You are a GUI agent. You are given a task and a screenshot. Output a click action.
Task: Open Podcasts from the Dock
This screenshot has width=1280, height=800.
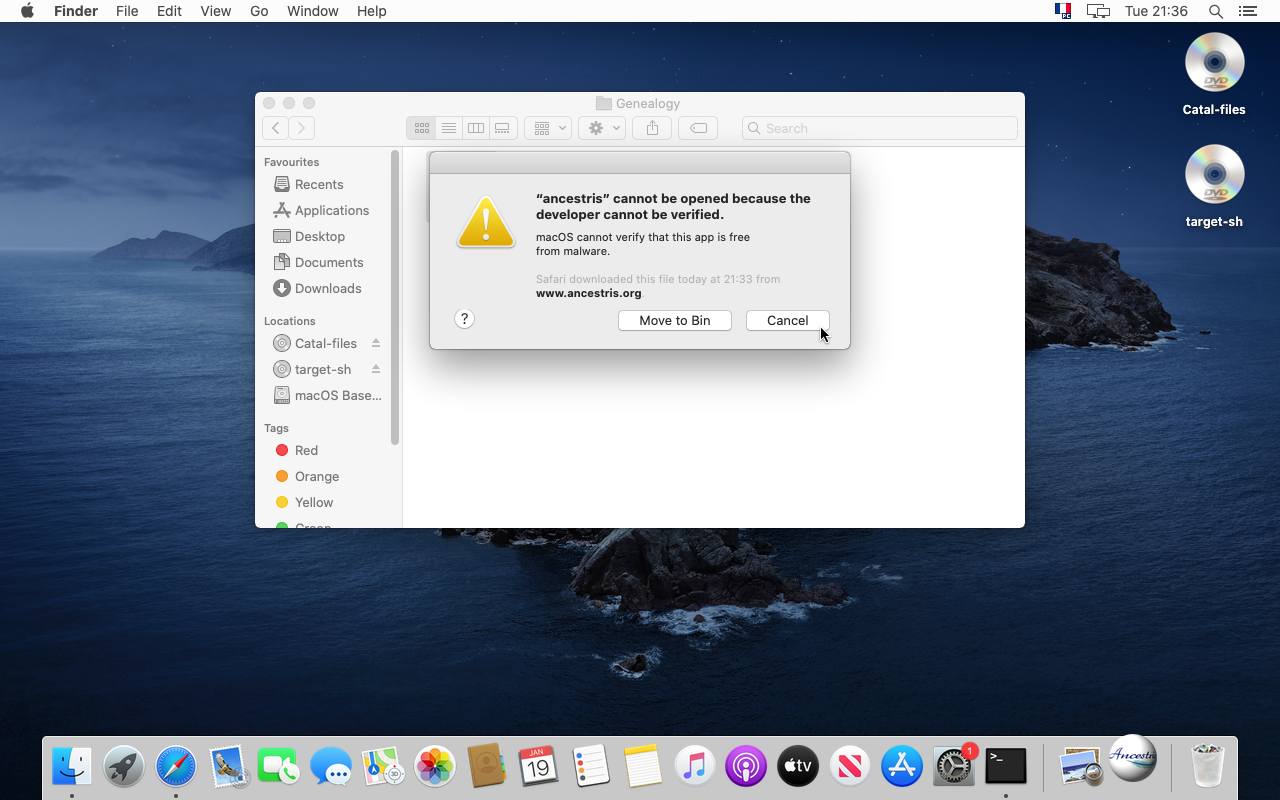click(746, 767)
